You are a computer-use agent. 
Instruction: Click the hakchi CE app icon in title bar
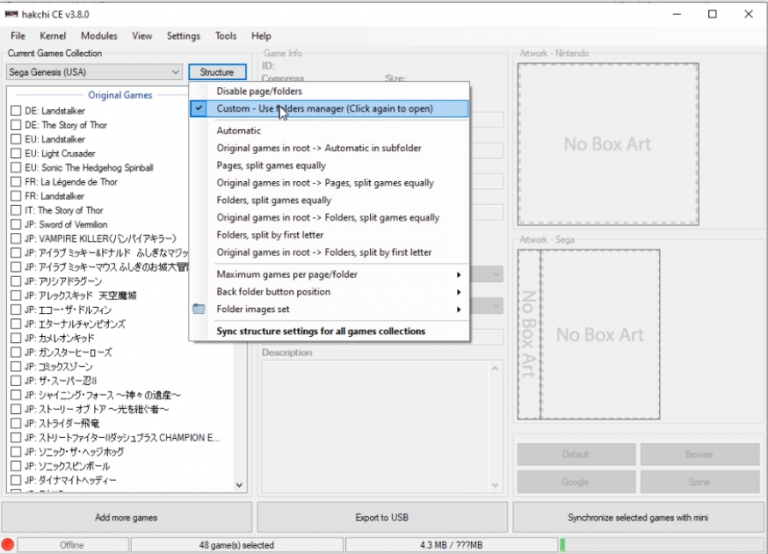11,14
